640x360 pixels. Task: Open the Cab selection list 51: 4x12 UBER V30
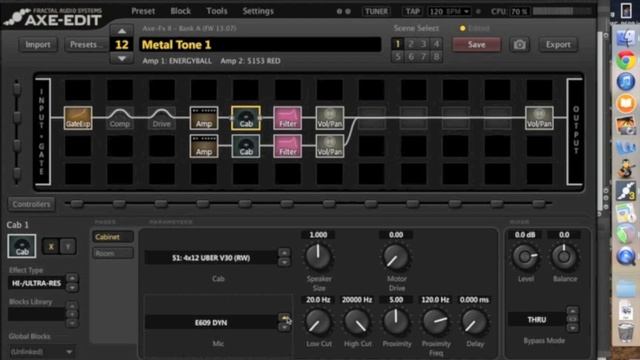[211, 258]
